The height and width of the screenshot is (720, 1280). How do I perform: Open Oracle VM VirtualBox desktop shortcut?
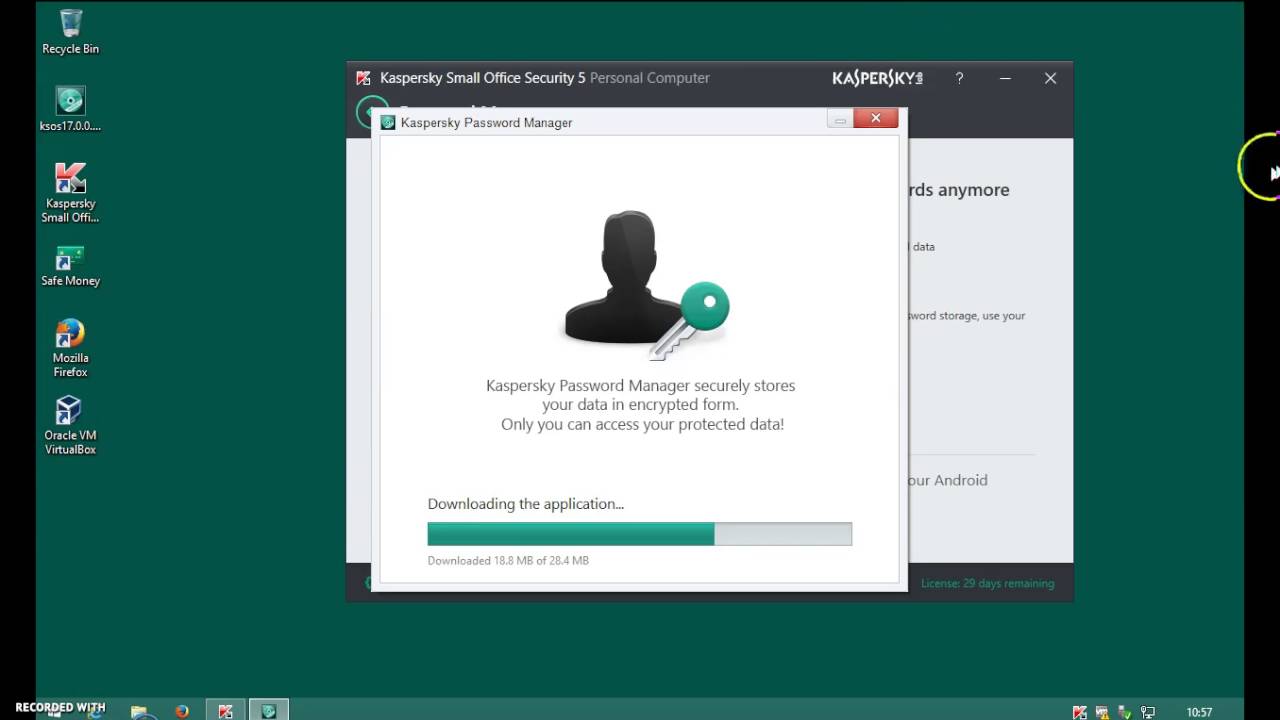pyautogui.click(x=70, y=426)
